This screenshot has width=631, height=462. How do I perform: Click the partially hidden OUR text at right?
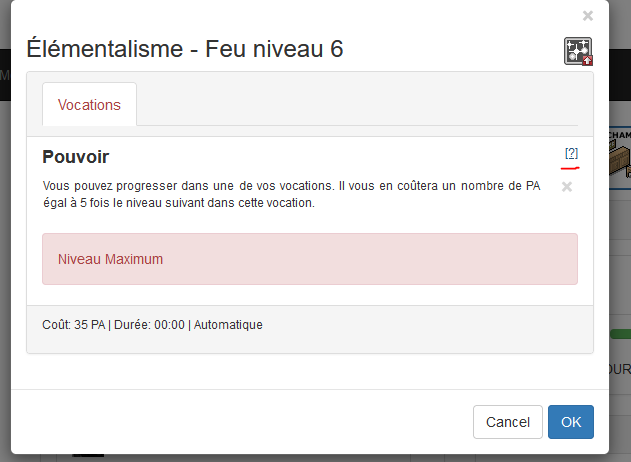pyautogui.click(x=621, y=370)
